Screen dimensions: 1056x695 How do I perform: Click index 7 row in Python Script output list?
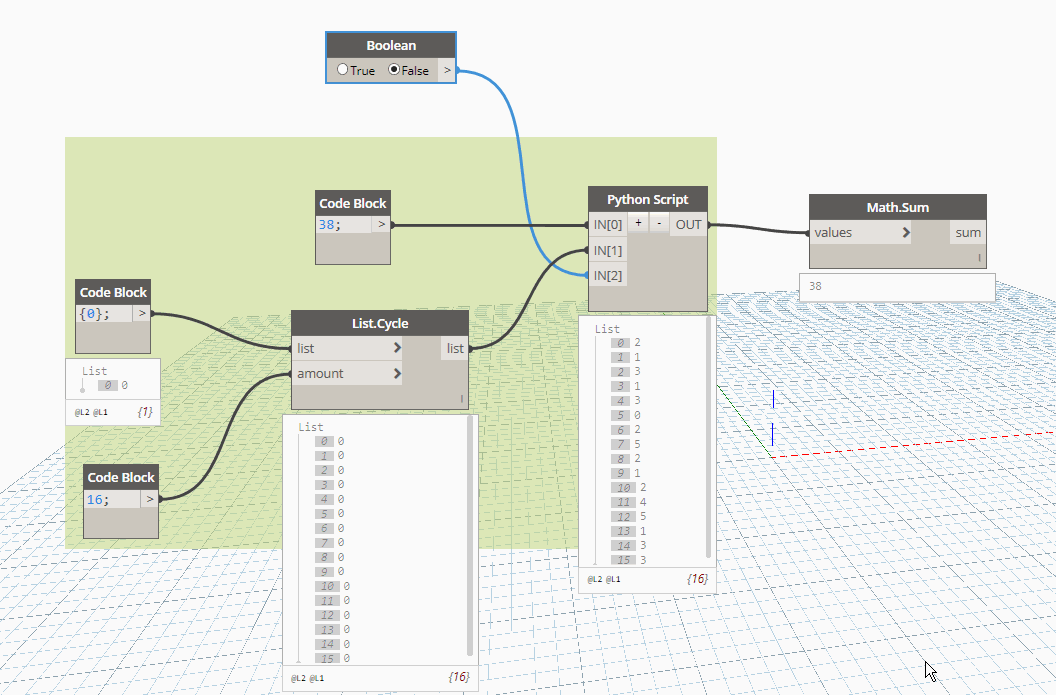point(626,444)
